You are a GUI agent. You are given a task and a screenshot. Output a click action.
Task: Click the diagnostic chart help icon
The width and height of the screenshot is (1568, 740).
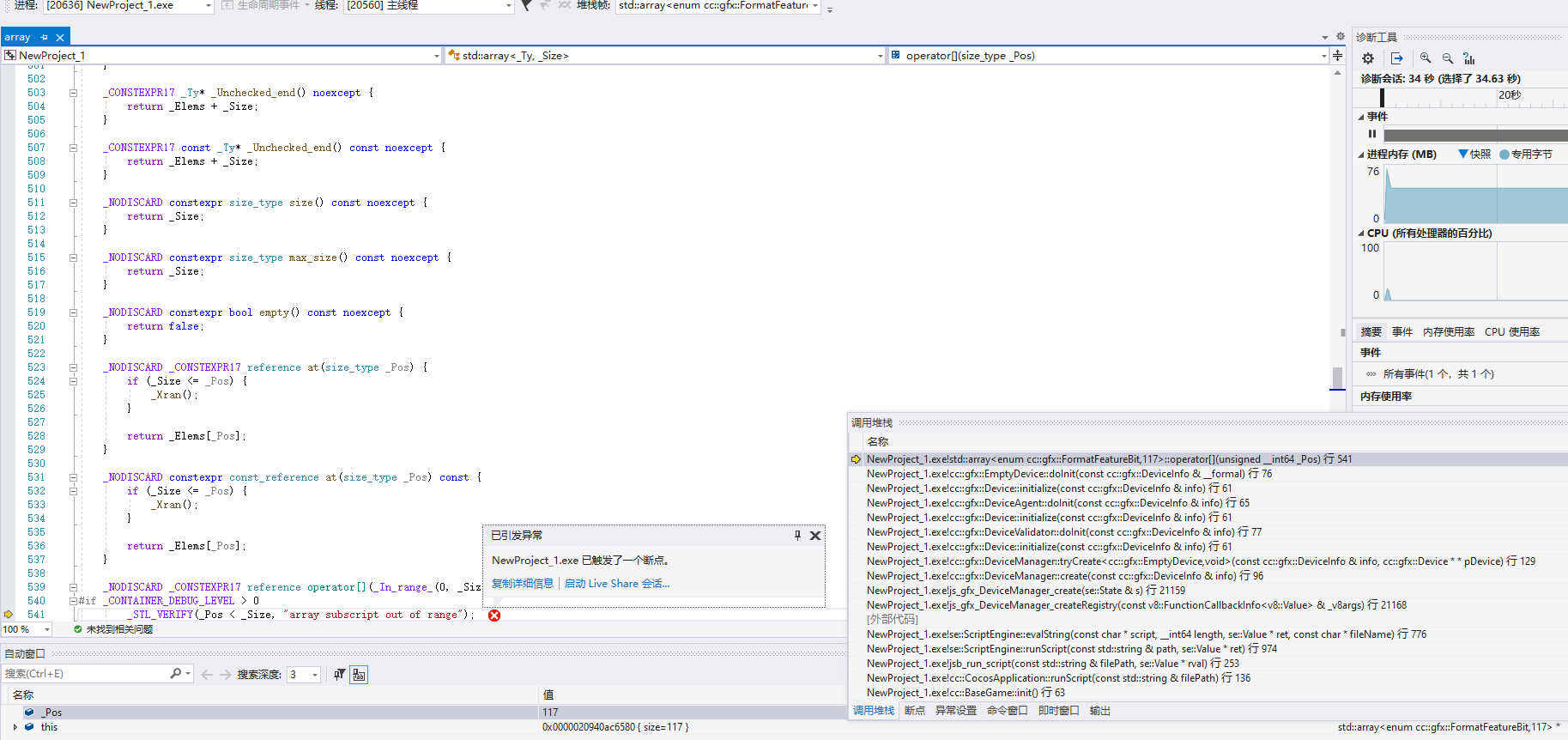coord(1469,58)
